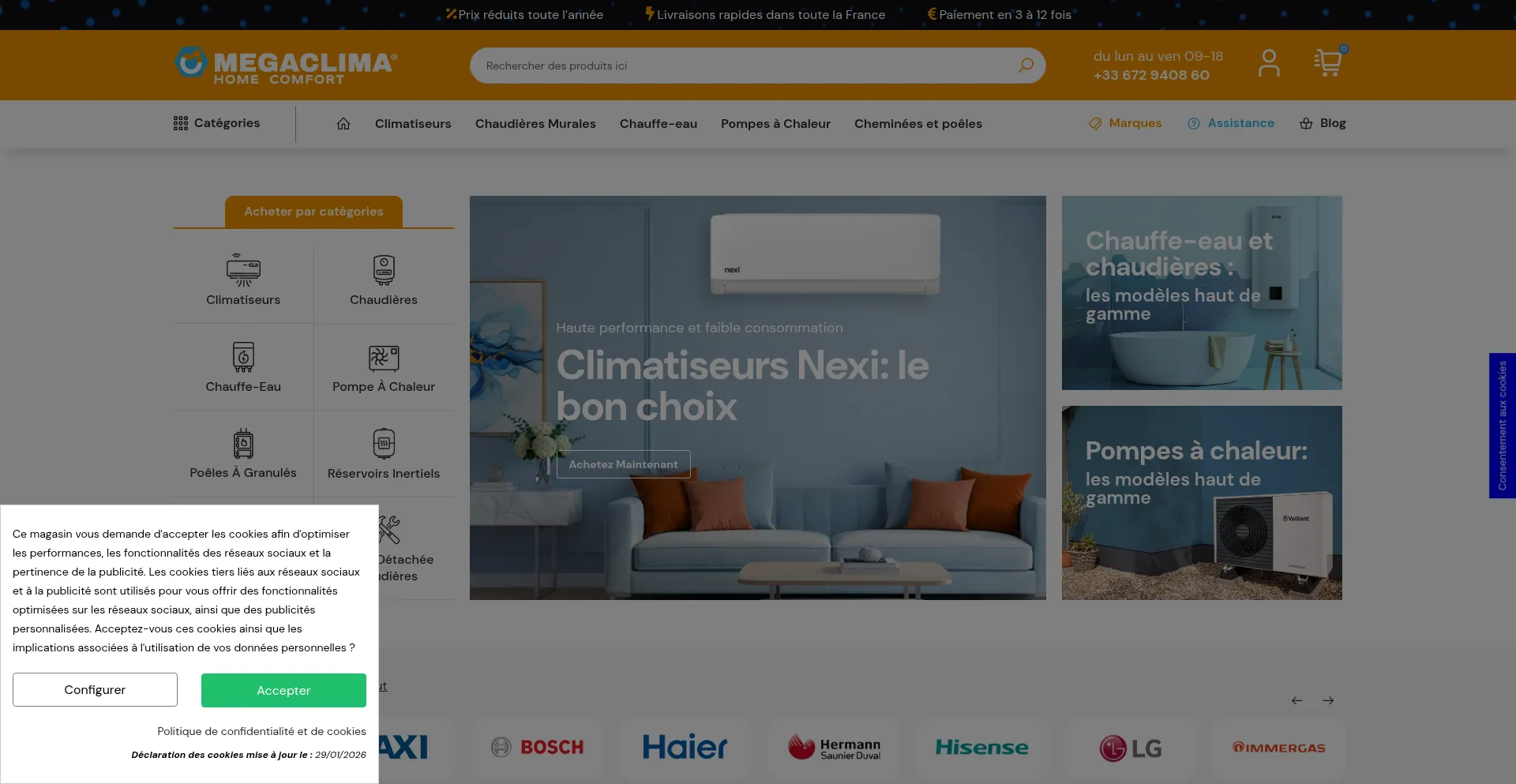Show previous brands with left arrow

[x=1297, y=700]
